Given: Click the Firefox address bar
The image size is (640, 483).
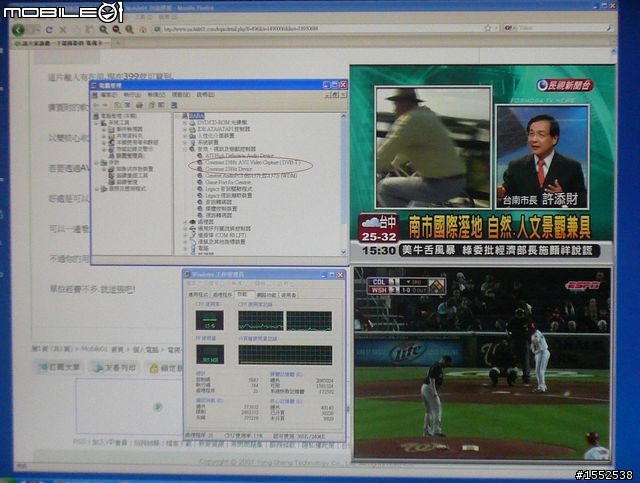Looking at the screenshot, I should coord(320,29).
